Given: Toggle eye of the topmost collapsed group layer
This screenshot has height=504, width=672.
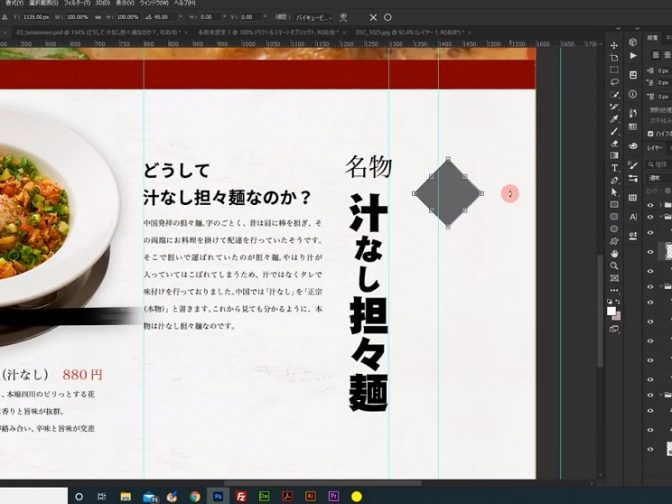Looking at the screenshot, I should click(x=651, y=205).
